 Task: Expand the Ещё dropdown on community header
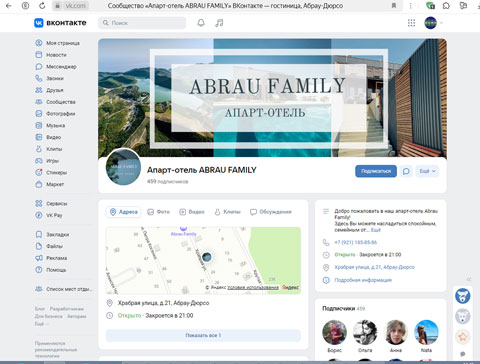click(x=427, y=171)
